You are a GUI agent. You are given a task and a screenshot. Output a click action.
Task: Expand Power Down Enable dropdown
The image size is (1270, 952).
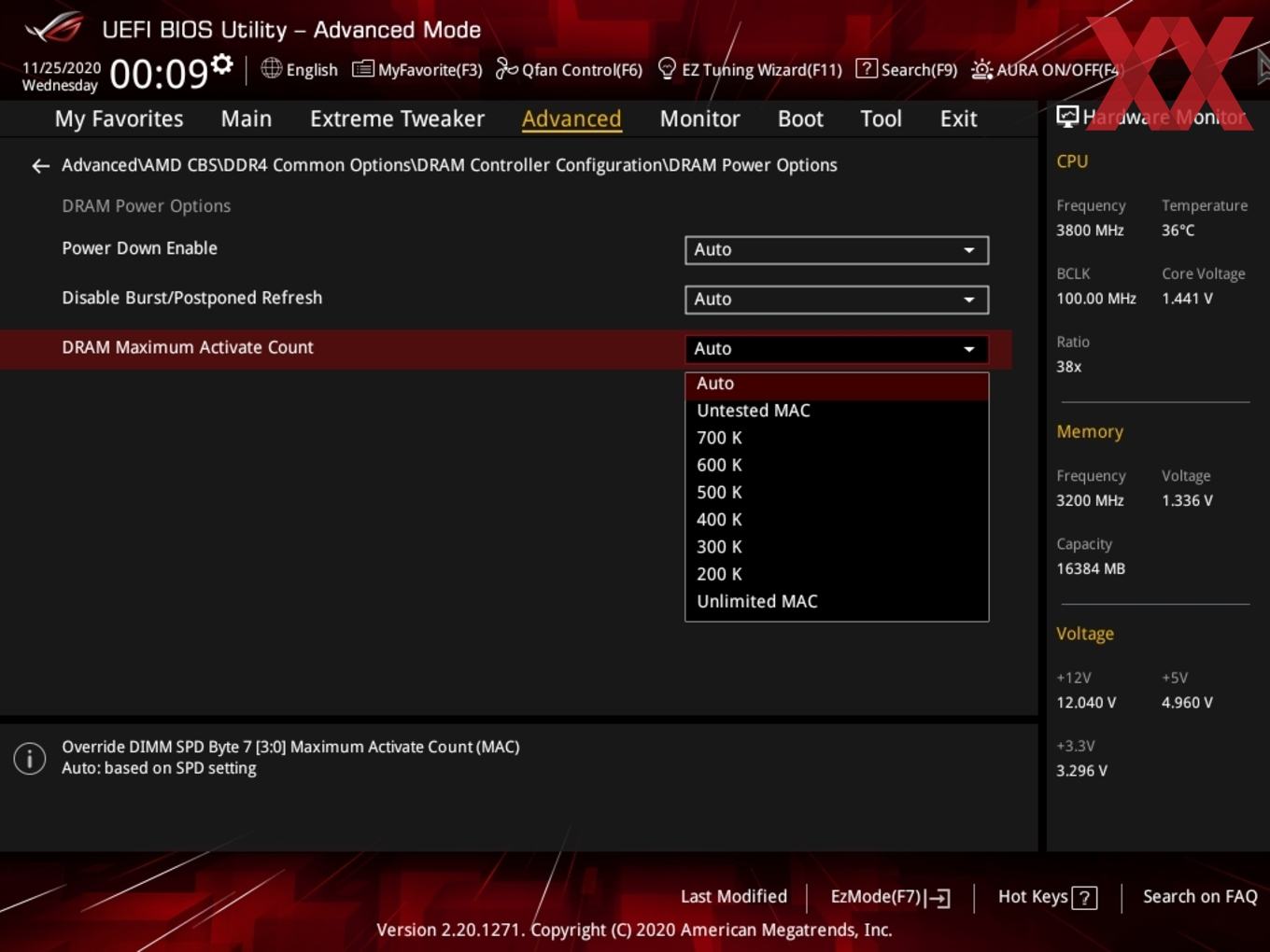[x=837, y=250]
